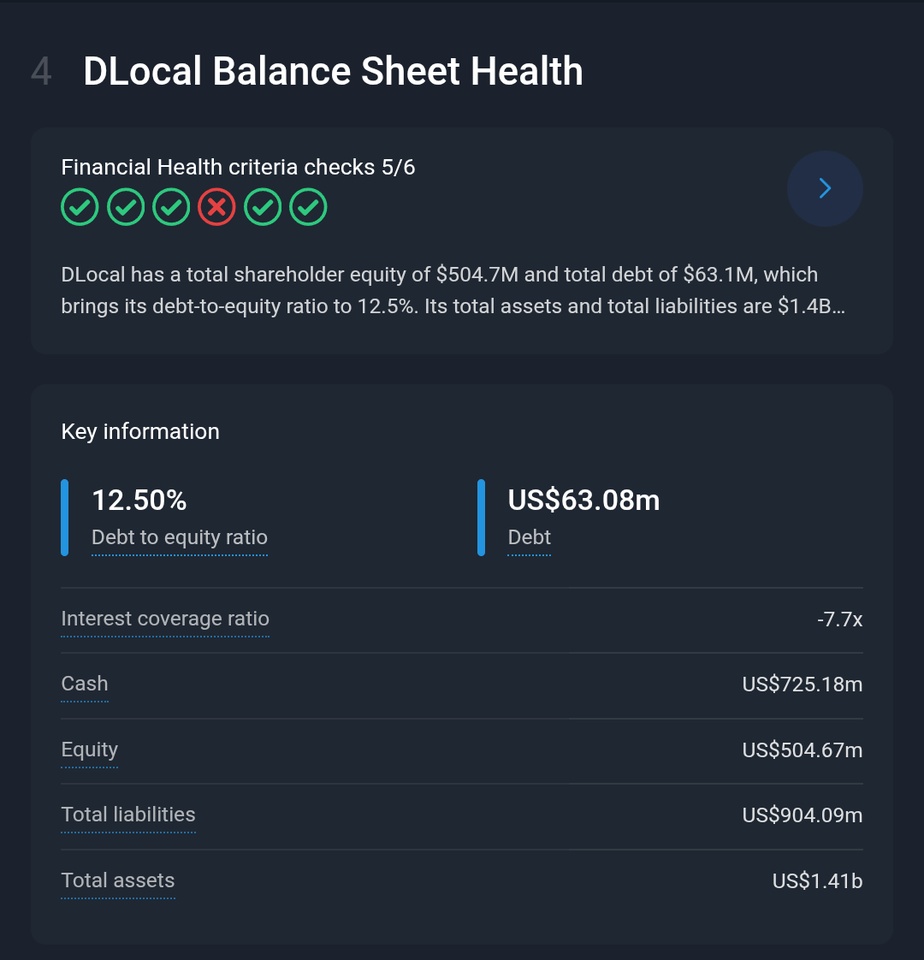Viewport: 924px width, 960px height.
Task: Click the Total liabilities label
Action: [128, 815]
